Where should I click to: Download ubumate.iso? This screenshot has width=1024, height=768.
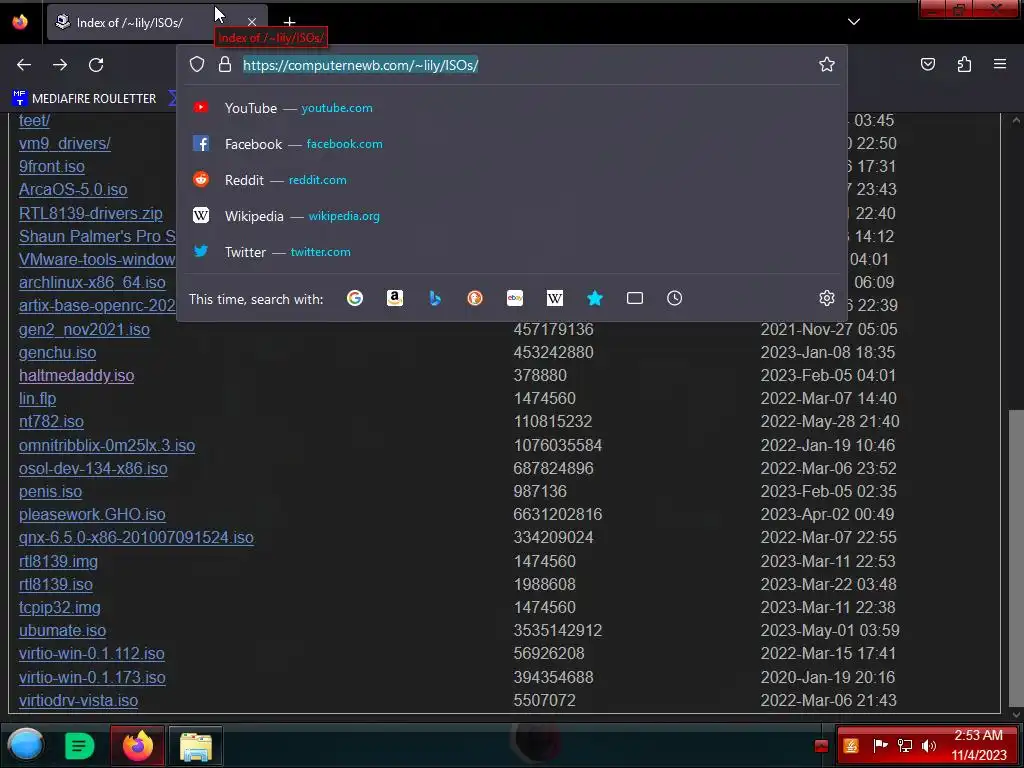click(x=62, y=630)
